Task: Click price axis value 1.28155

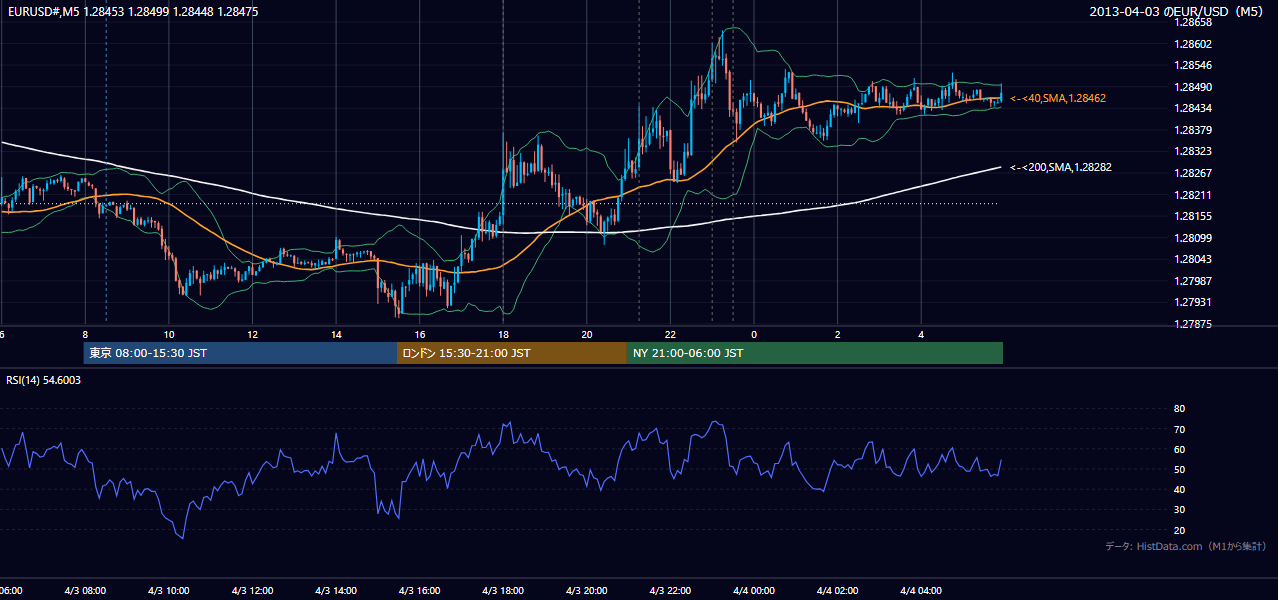Action: click(x=1193, y=216)
